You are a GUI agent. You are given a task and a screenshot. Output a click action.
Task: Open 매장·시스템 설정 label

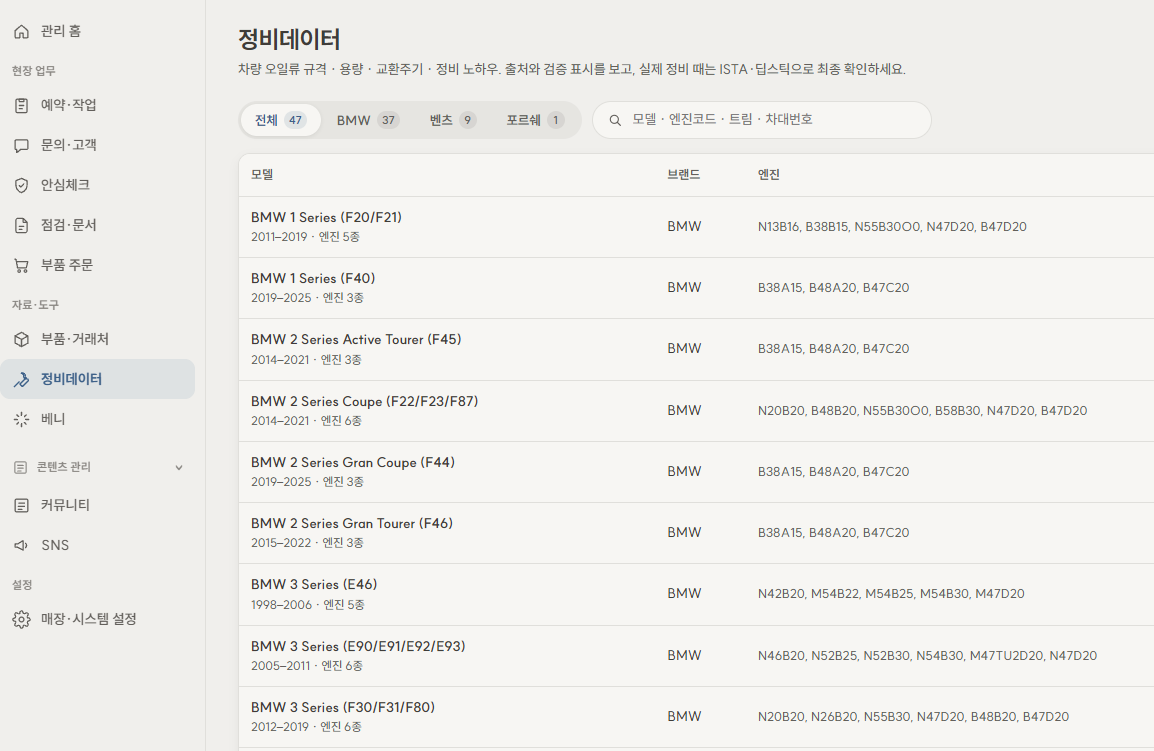click(88, 619)
